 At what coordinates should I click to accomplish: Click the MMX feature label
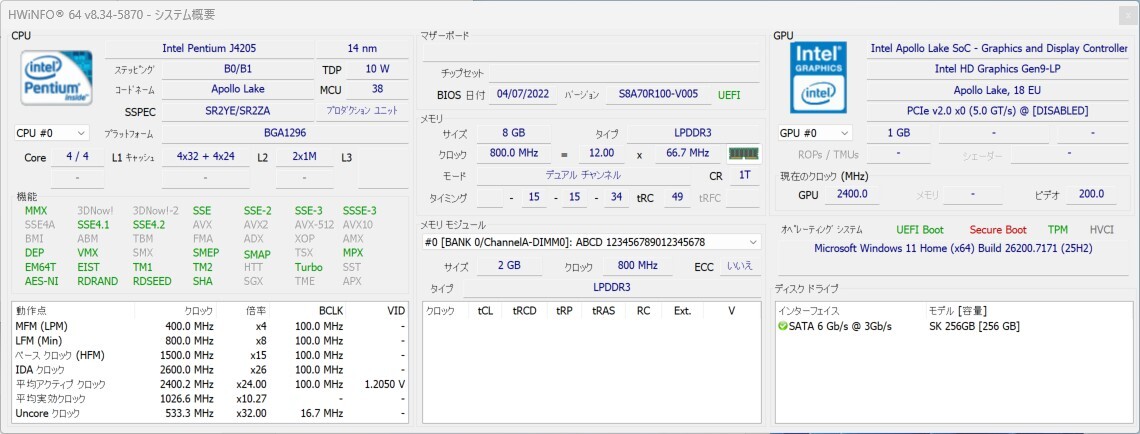tap(36, 211)
